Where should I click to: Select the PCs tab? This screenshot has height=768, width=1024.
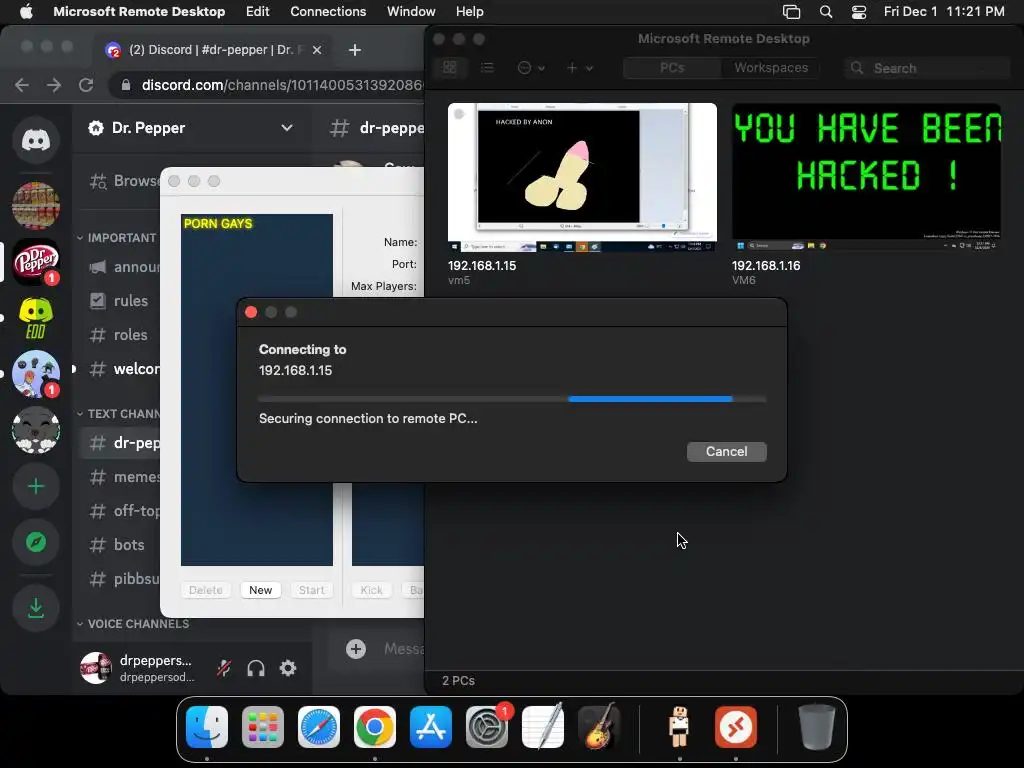[672, 67]
